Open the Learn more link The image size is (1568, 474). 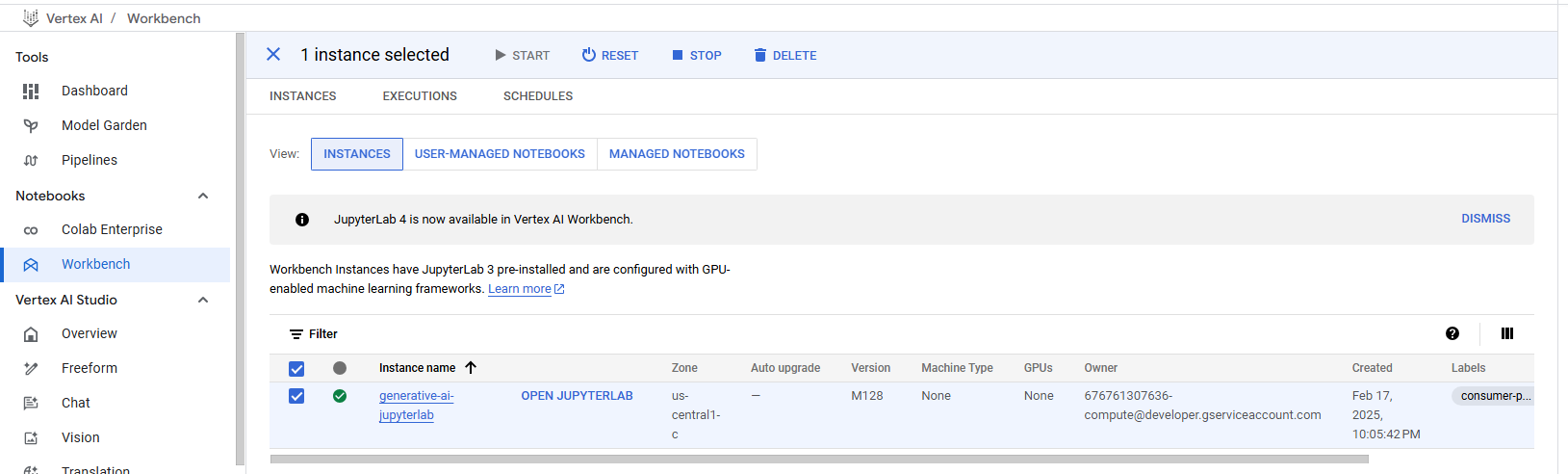coord(520,289)
